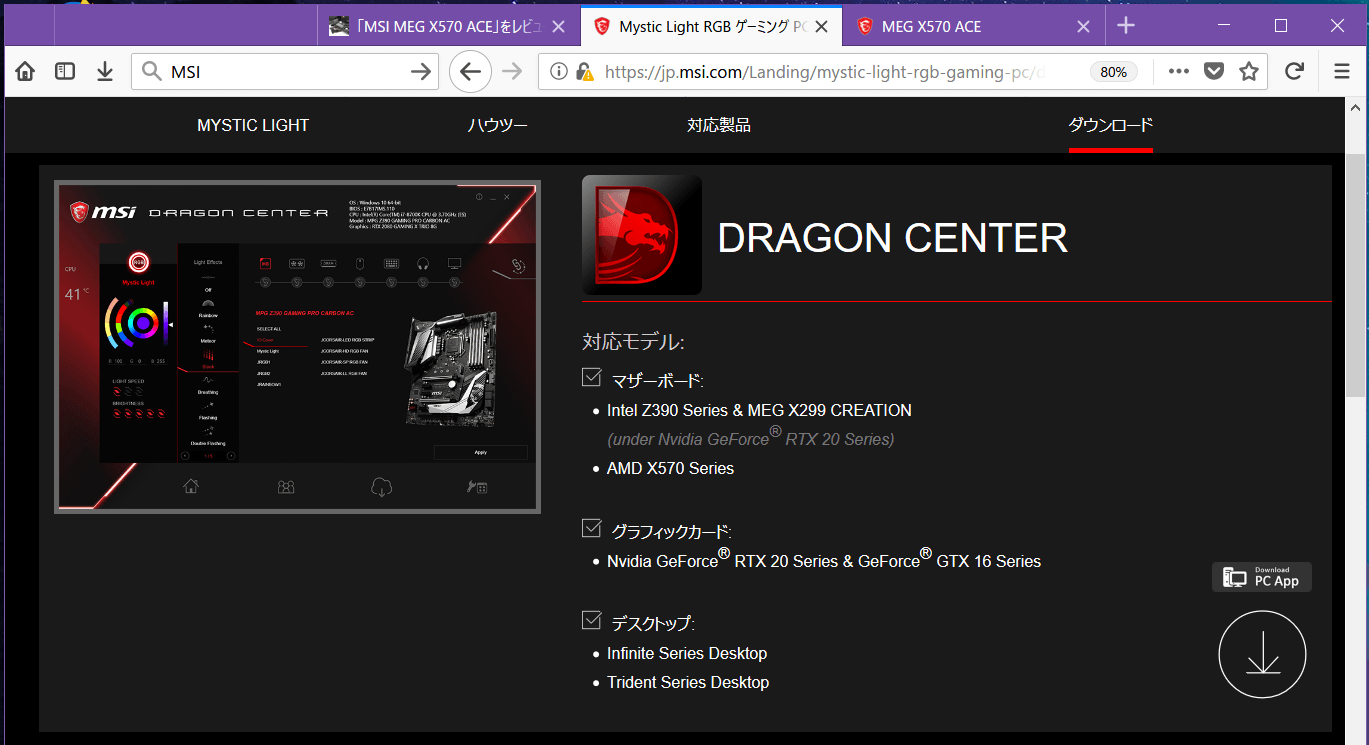Screen dimensions: 1369x745
Task: Click the insecure connection lock warning icon
Action: (x=585, y=72)
